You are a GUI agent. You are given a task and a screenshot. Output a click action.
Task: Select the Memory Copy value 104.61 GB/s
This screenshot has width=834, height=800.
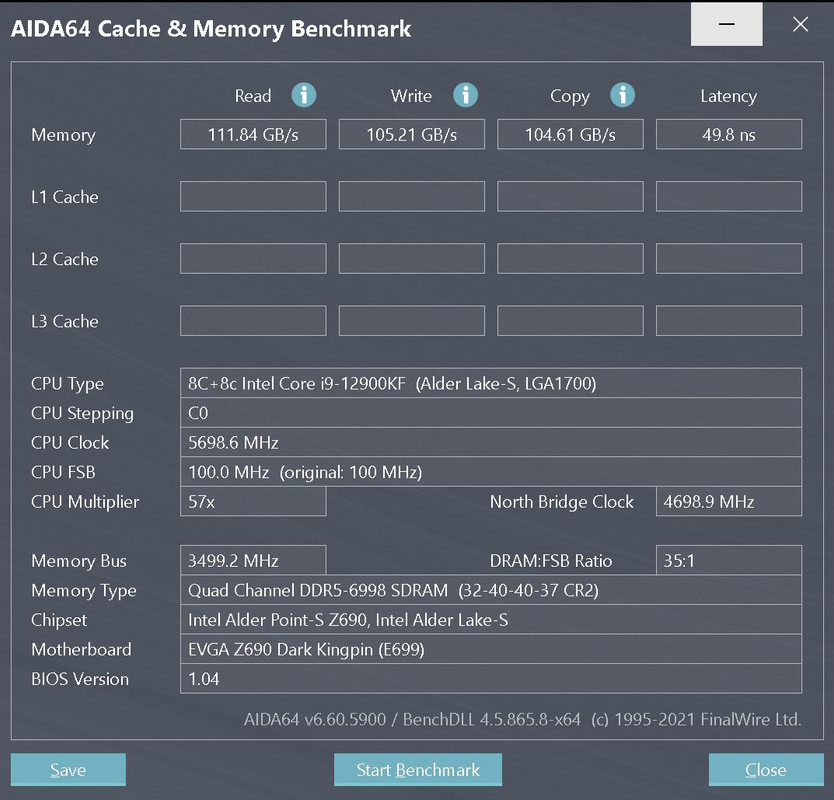(x=570, y=134)
